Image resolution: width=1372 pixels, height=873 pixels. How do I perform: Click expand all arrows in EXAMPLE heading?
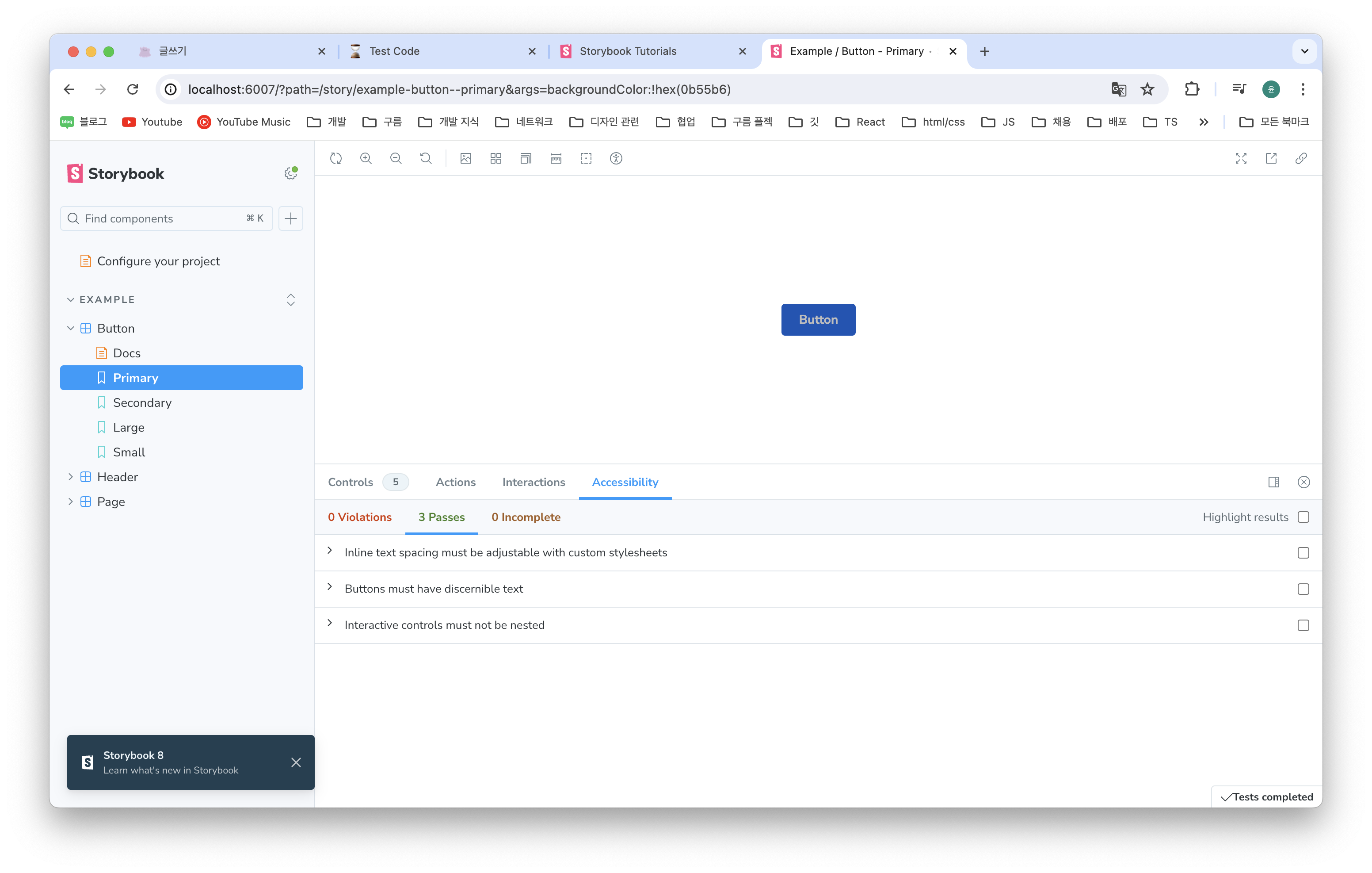290,300
